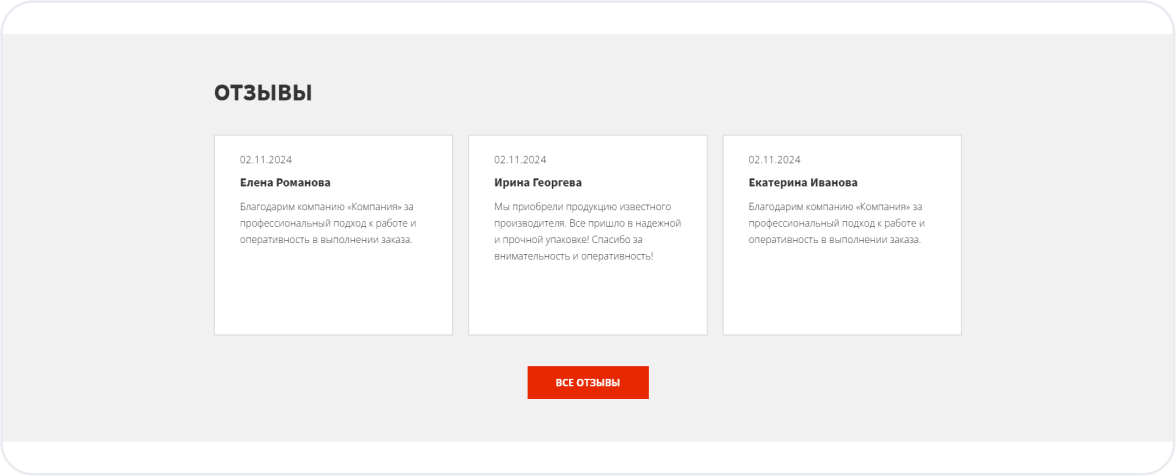The height and width of the screenshot is (476, 1176).
Task: Select Елена Романова's review text paragraph
Action: (x=328, y=223)
